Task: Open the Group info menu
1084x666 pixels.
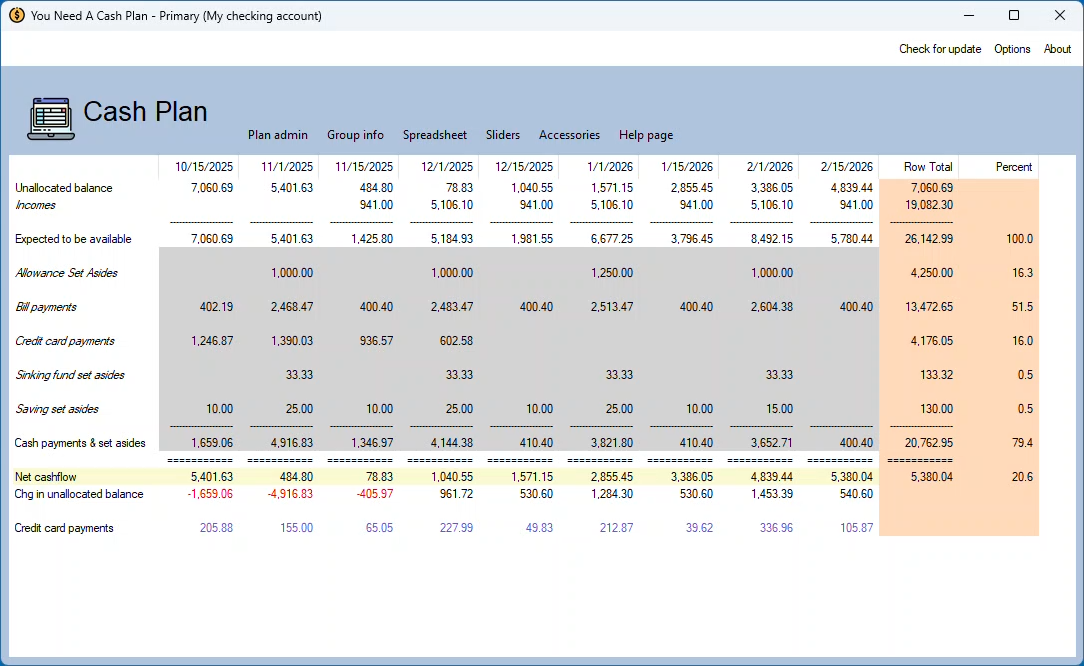Action: coord(355,135)
